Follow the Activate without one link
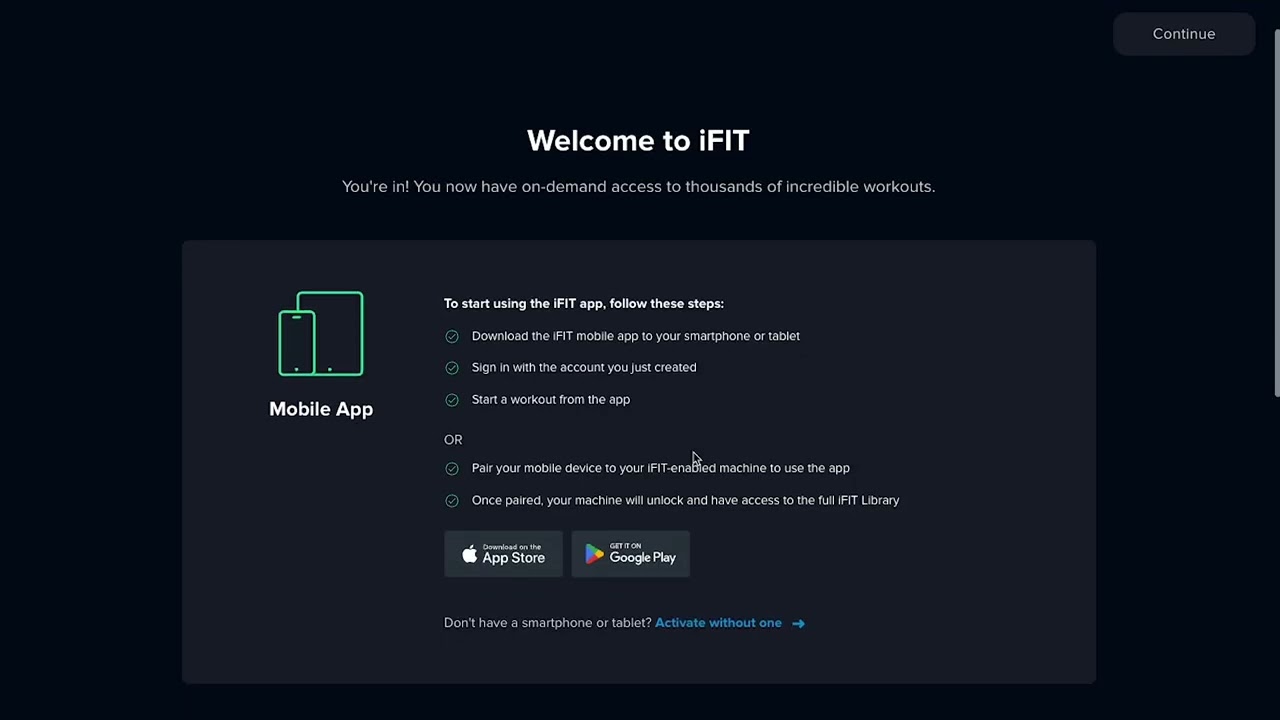This screenshot has height=720, width=1280. click(x=718, y=623)
